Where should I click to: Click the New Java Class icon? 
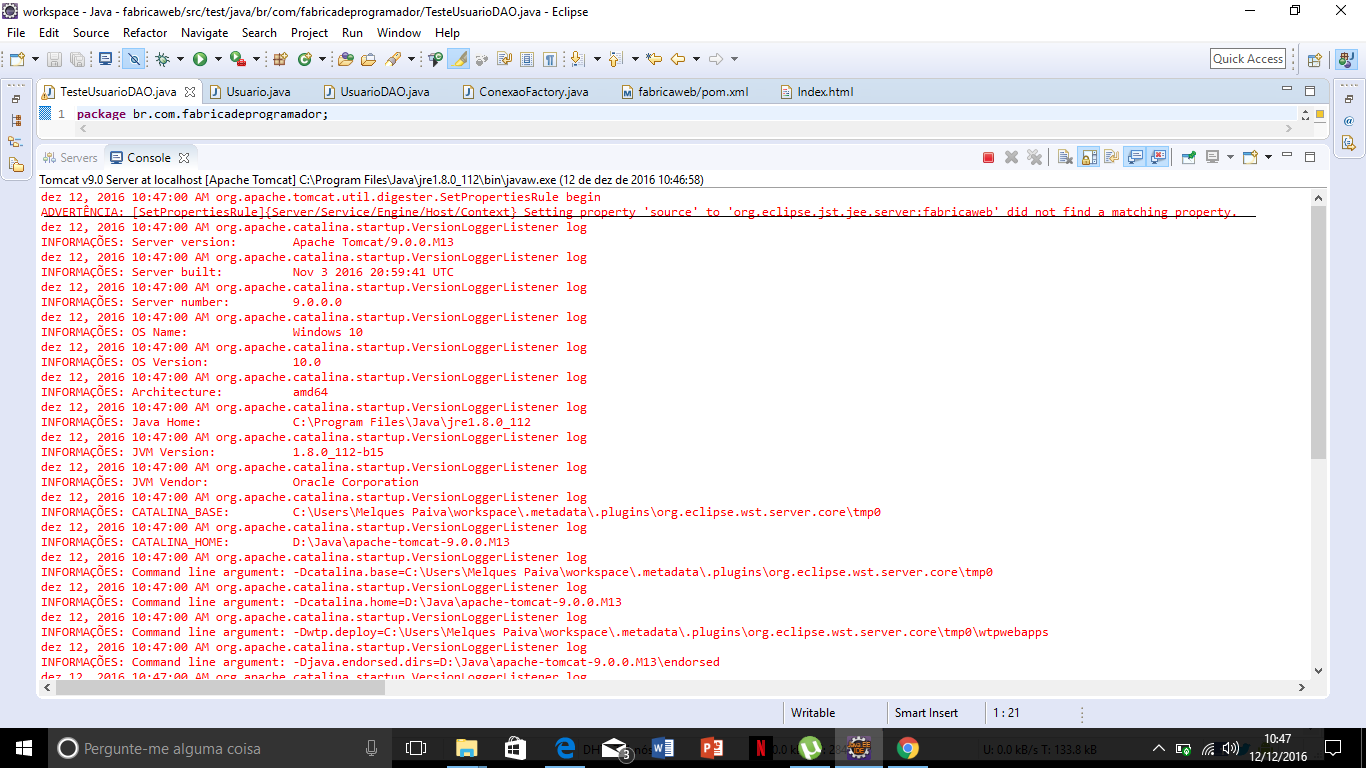[x=304, y=59]
